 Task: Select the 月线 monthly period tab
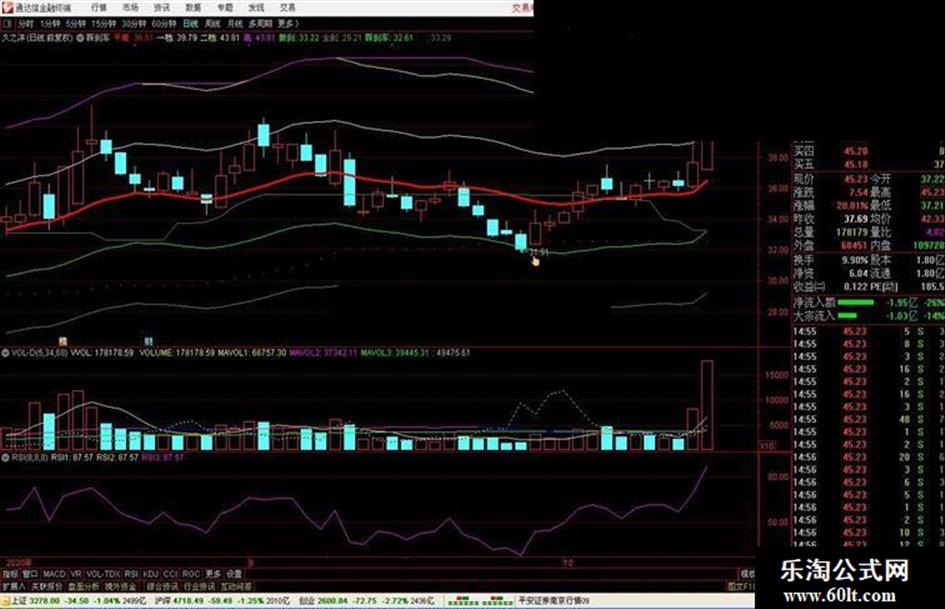coord(234,24)
